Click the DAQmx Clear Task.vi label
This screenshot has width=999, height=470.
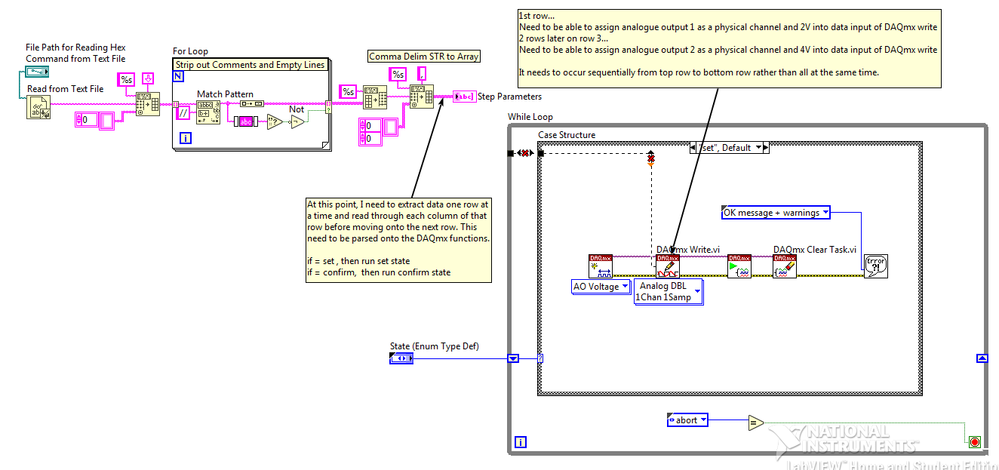click(x=815, y=249)
